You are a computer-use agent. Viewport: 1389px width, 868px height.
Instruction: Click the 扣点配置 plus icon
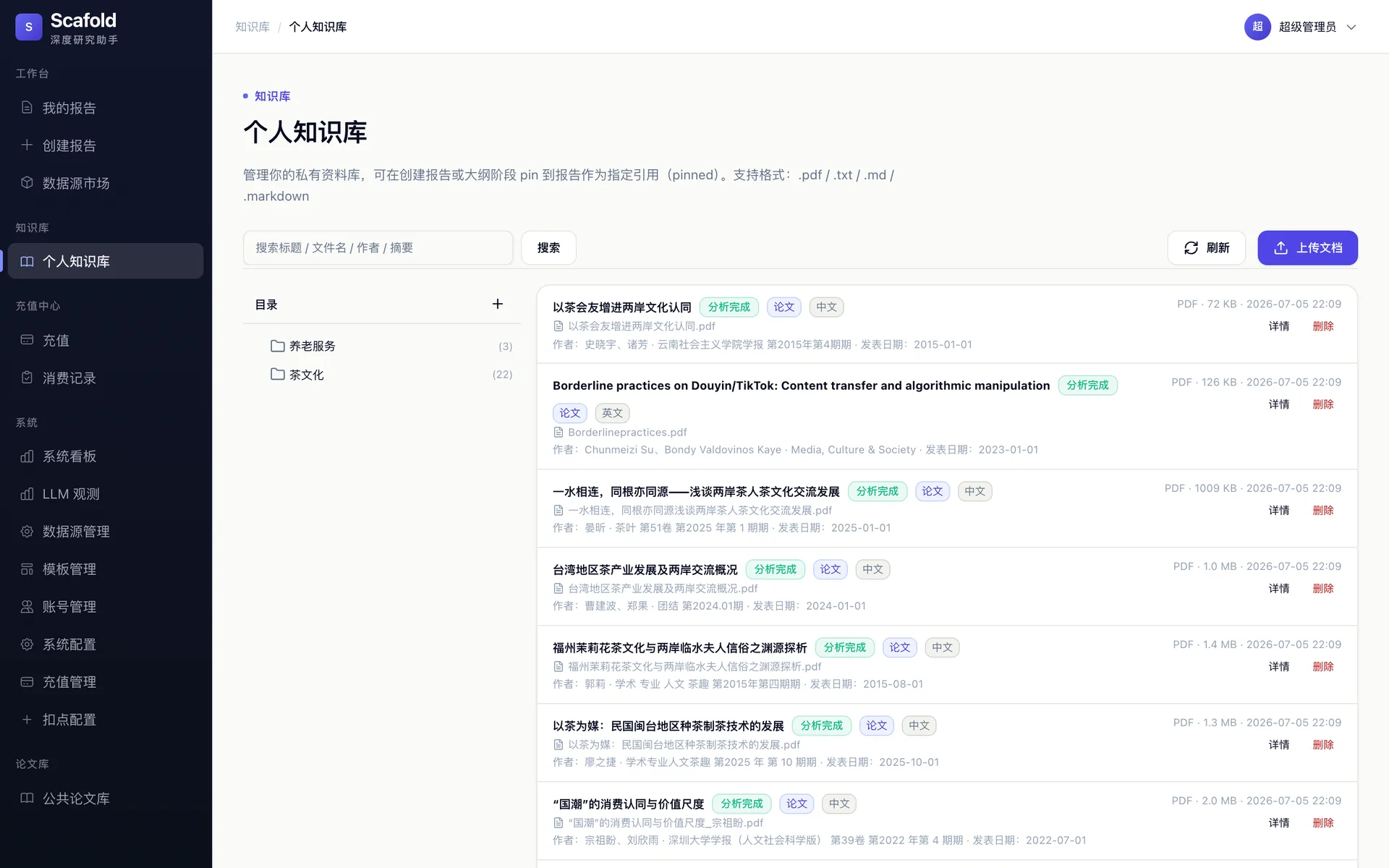coord(27,720)
